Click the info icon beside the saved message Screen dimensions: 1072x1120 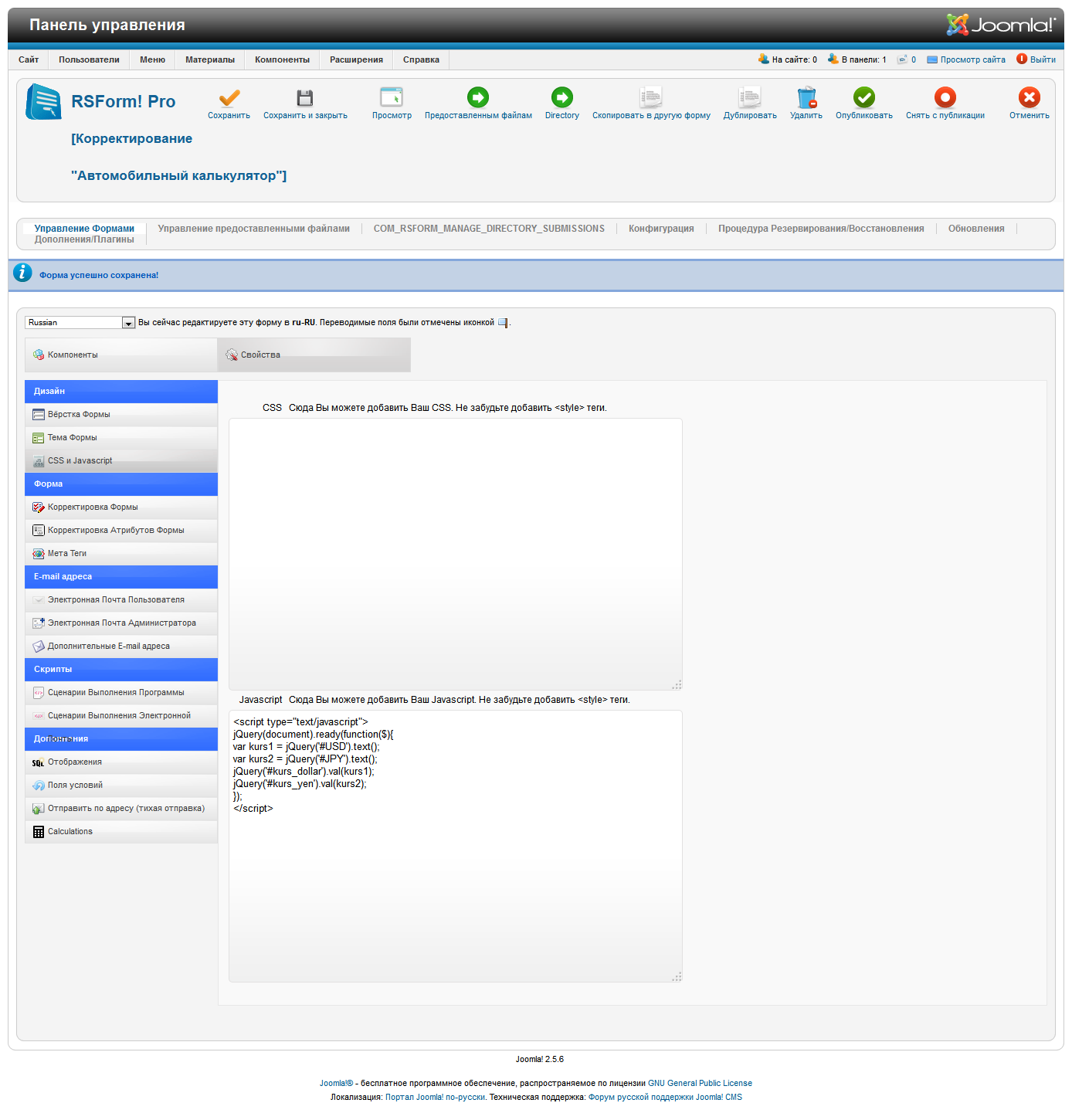coord(22,272)
